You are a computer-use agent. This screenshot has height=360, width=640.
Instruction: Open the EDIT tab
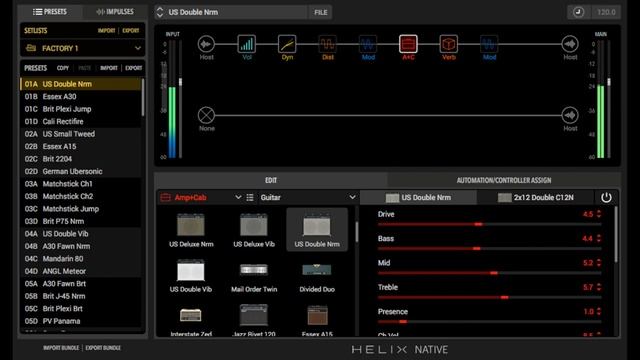click(271, 180)
